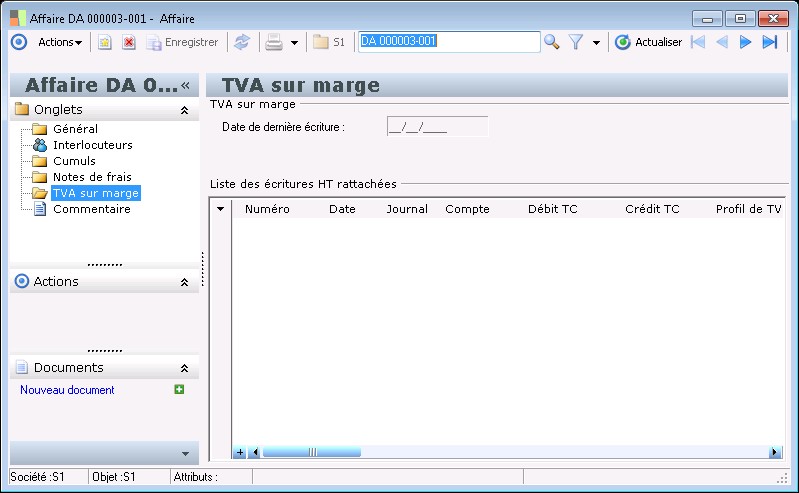Click the green plus add document icon

pyautogui.click(x=179, y=390)
